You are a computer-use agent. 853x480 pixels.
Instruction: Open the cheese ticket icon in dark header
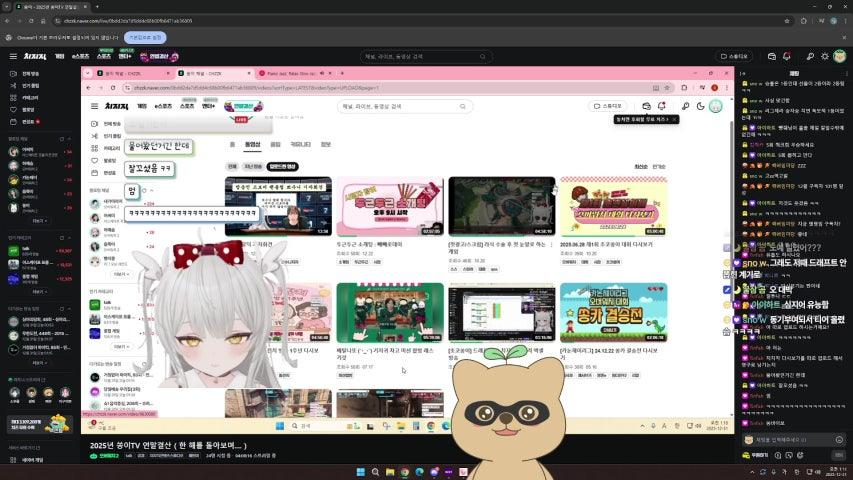point(771,56)
